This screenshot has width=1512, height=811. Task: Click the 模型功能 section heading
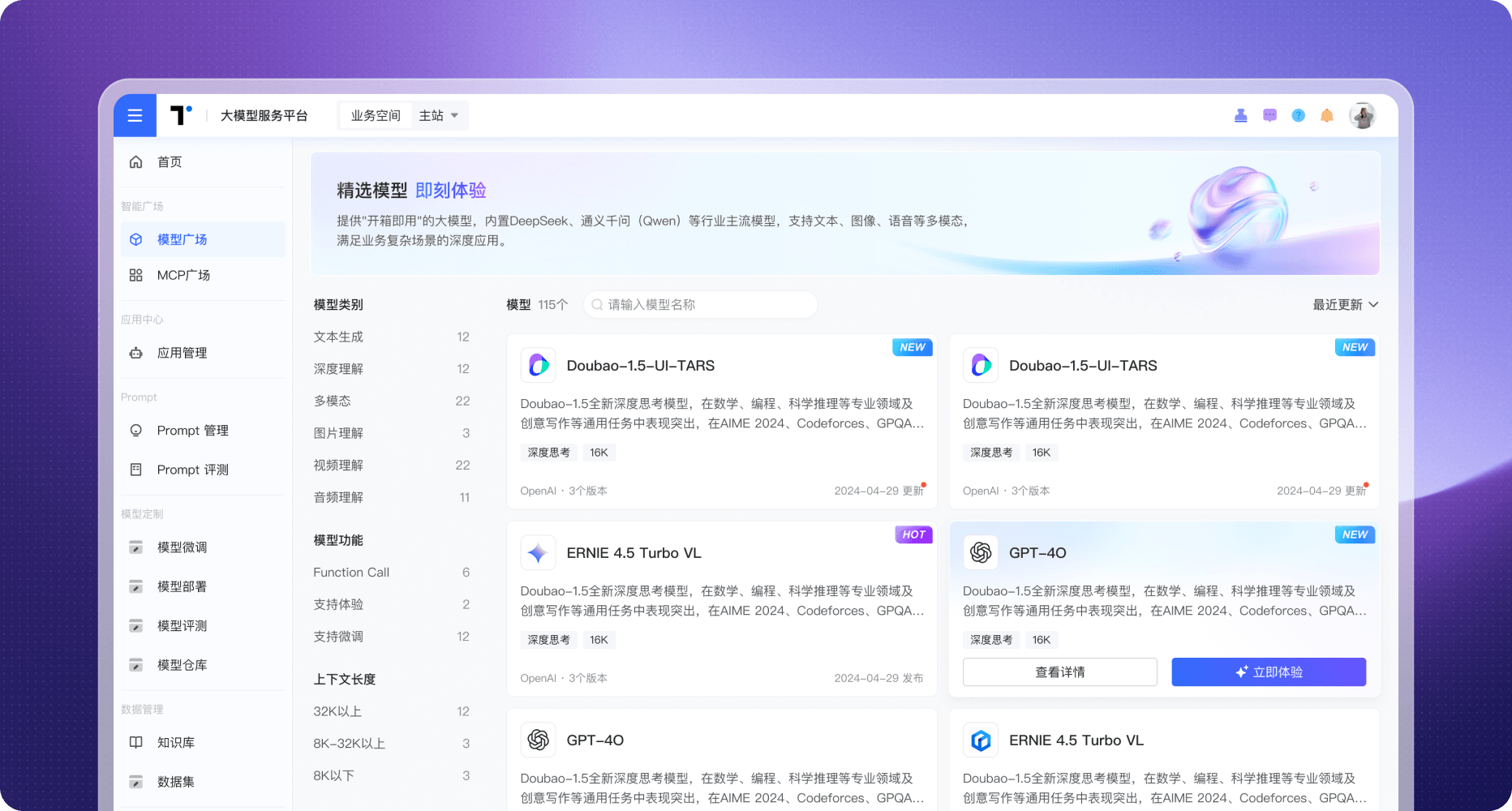[338, 540]
